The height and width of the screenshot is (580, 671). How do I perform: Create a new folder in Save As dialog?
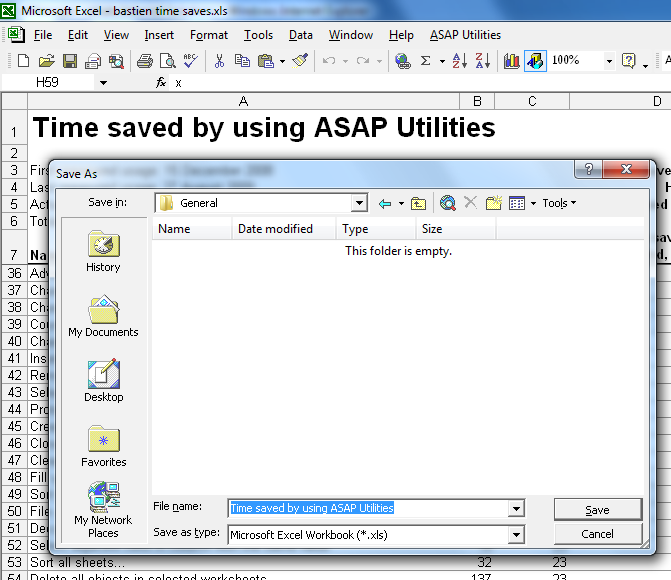click(494, 203)
